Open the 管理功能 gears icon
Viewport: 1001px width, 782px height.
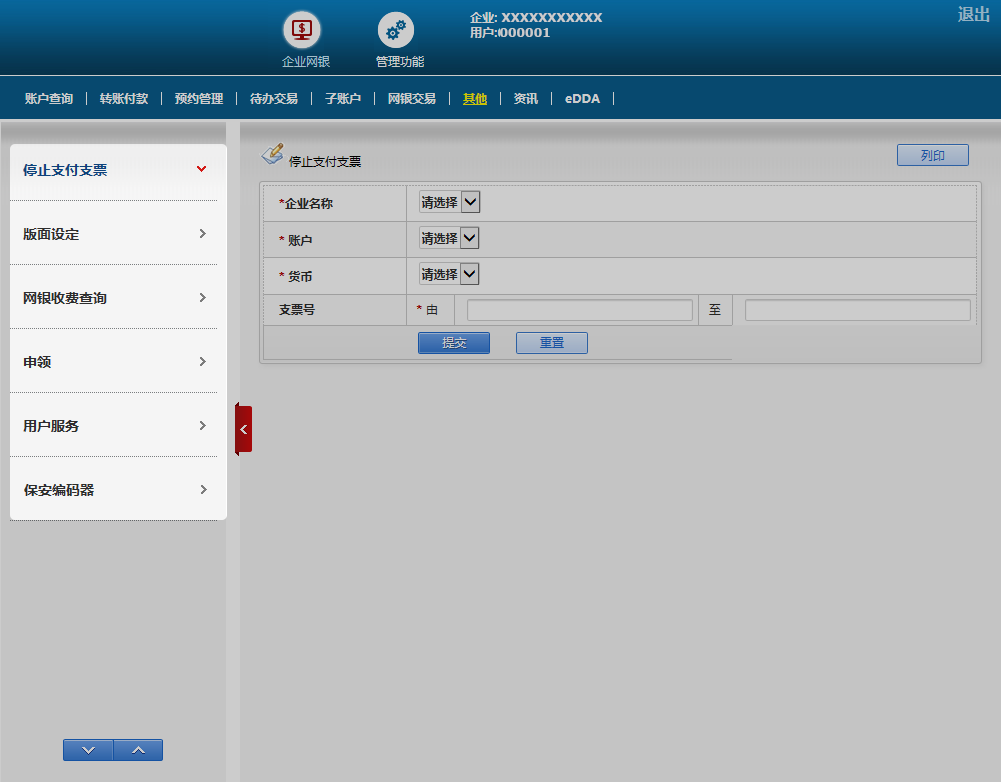(396, 30)
